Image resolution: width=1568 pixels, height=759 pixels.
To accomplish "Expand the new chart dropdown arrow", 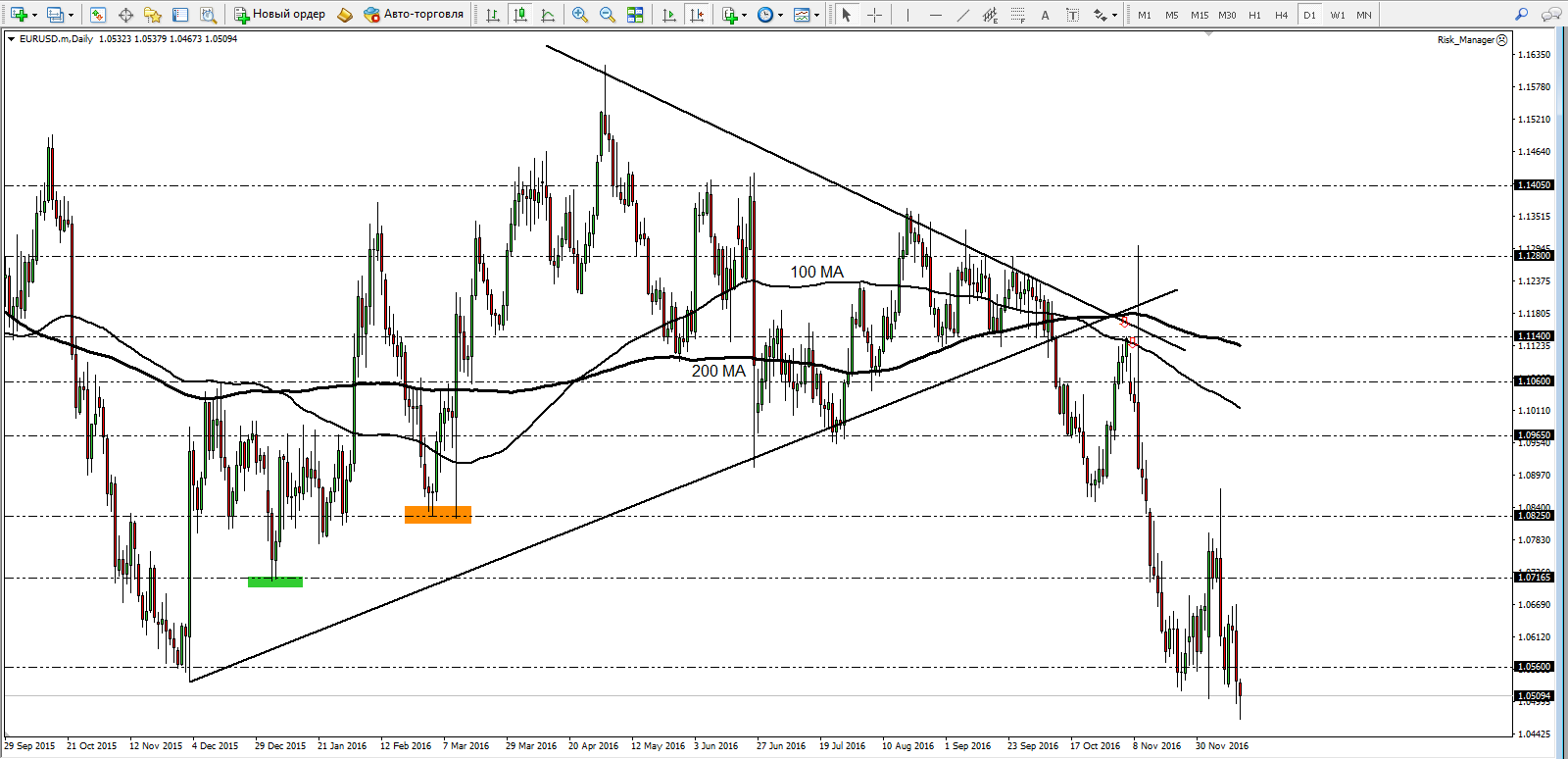I will 34,16.
